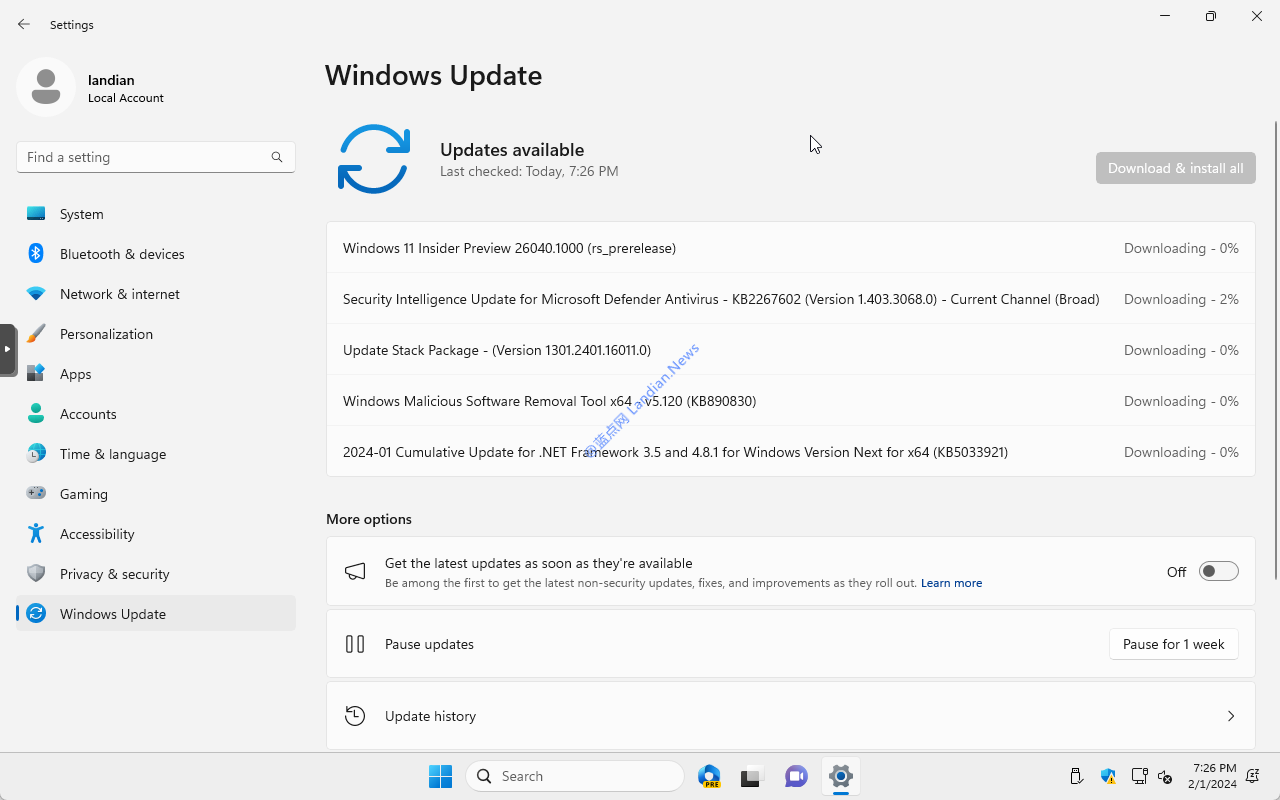Screen dimensions: 1280x800
Task: Click the Gaming controller icon
Action: click(36, 494)
